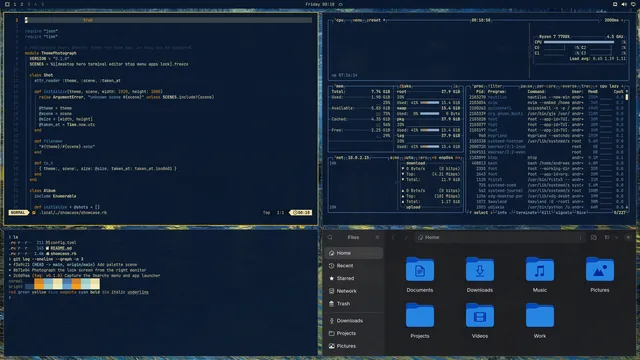
Task: Toggle btop mem box label
Action: click(339, 86)
